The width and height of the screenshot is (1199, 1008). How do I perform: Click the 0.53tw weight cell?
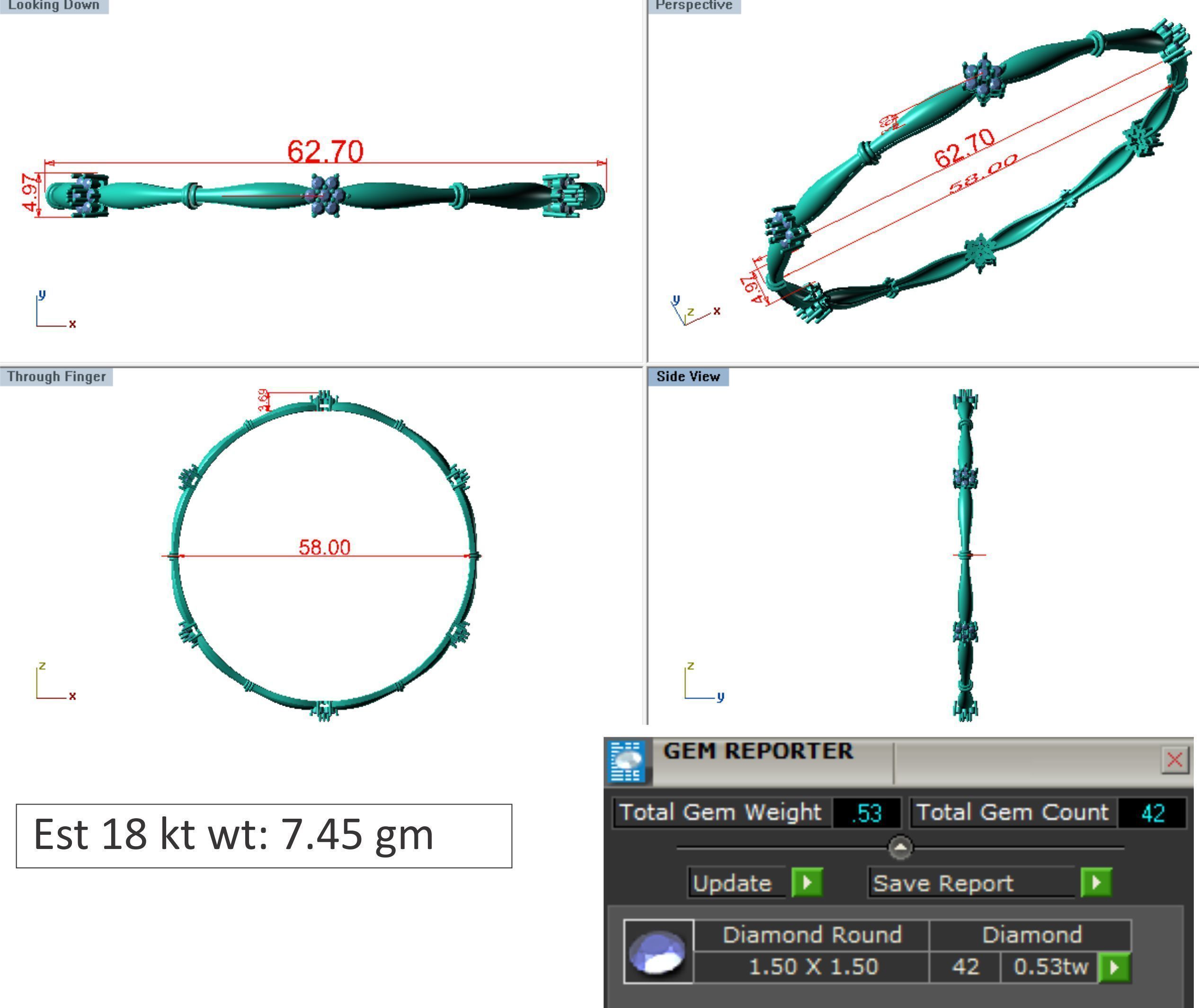pos(1050,967)
